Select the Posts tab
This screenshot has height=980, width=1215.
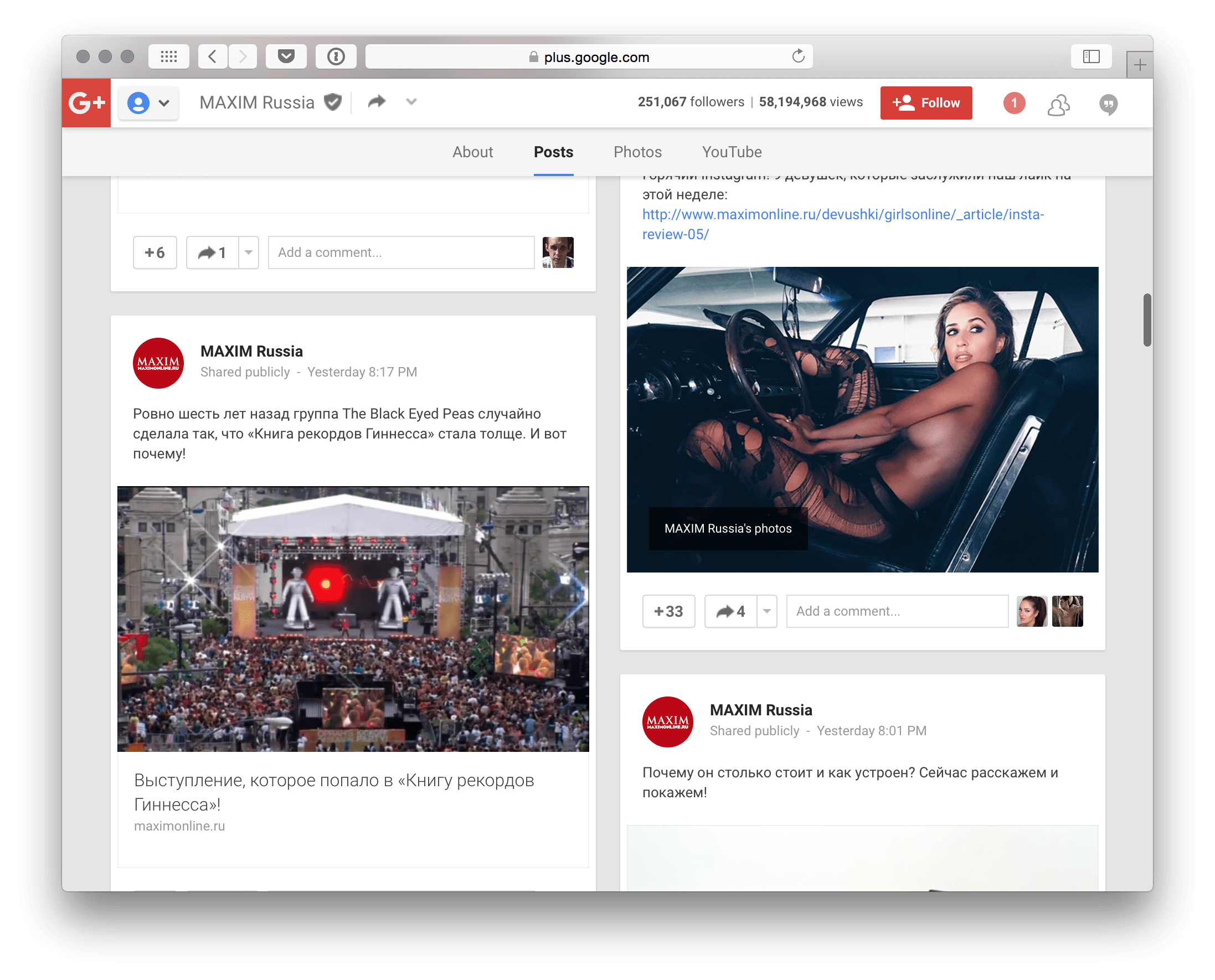click(553, 152)
